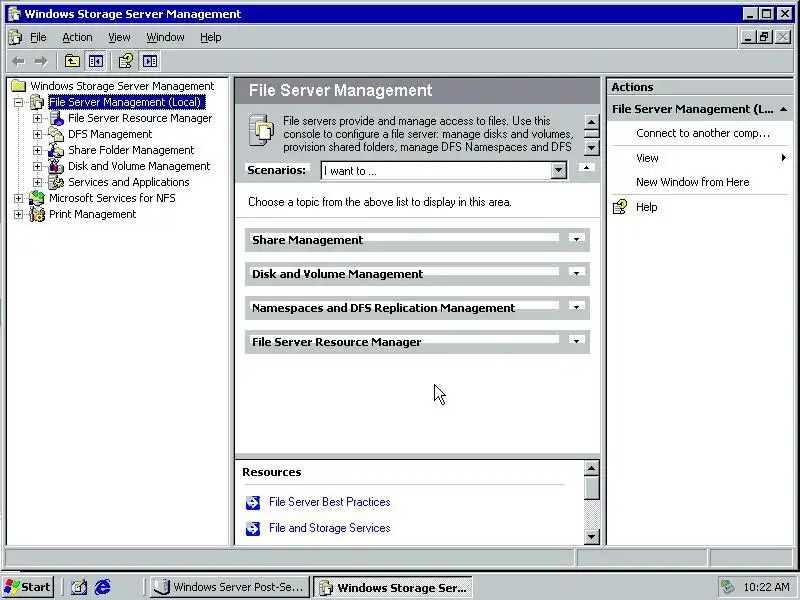The width and height of the screenshot is (800, 600).
Task: Open the Scenarios 'I want to ...' dropdown
Action: coord(559,170)
